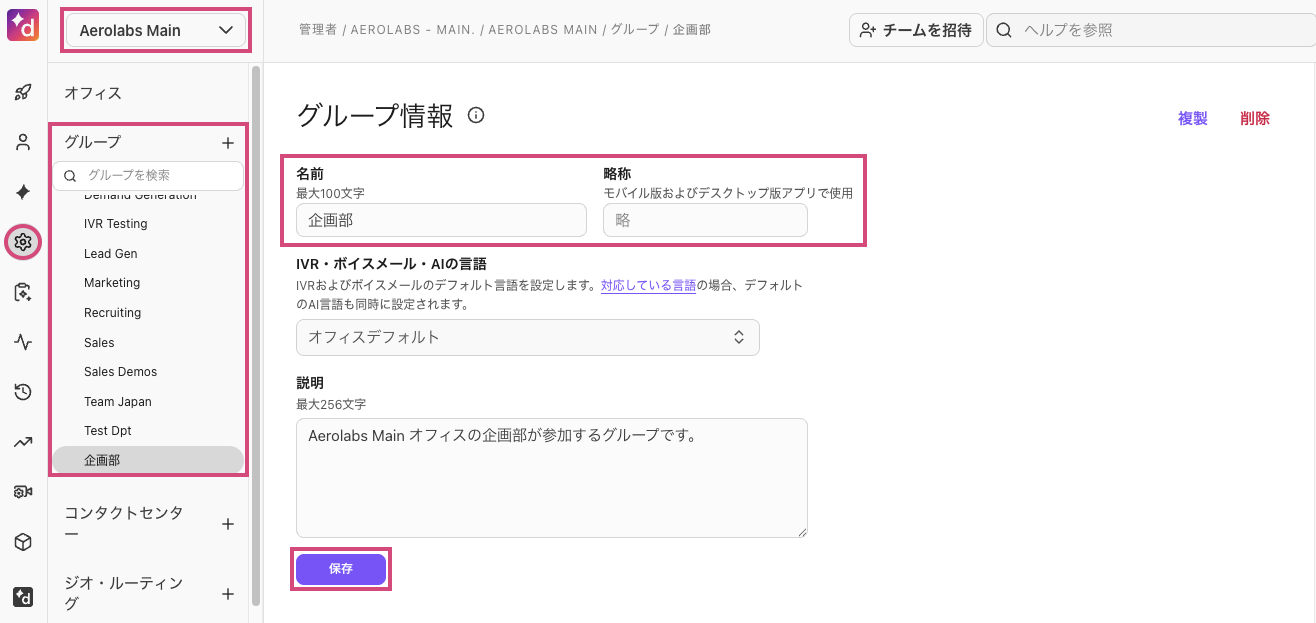
Task: Click the info icon beside グループ情報
Action: click(x=476, y=116)
